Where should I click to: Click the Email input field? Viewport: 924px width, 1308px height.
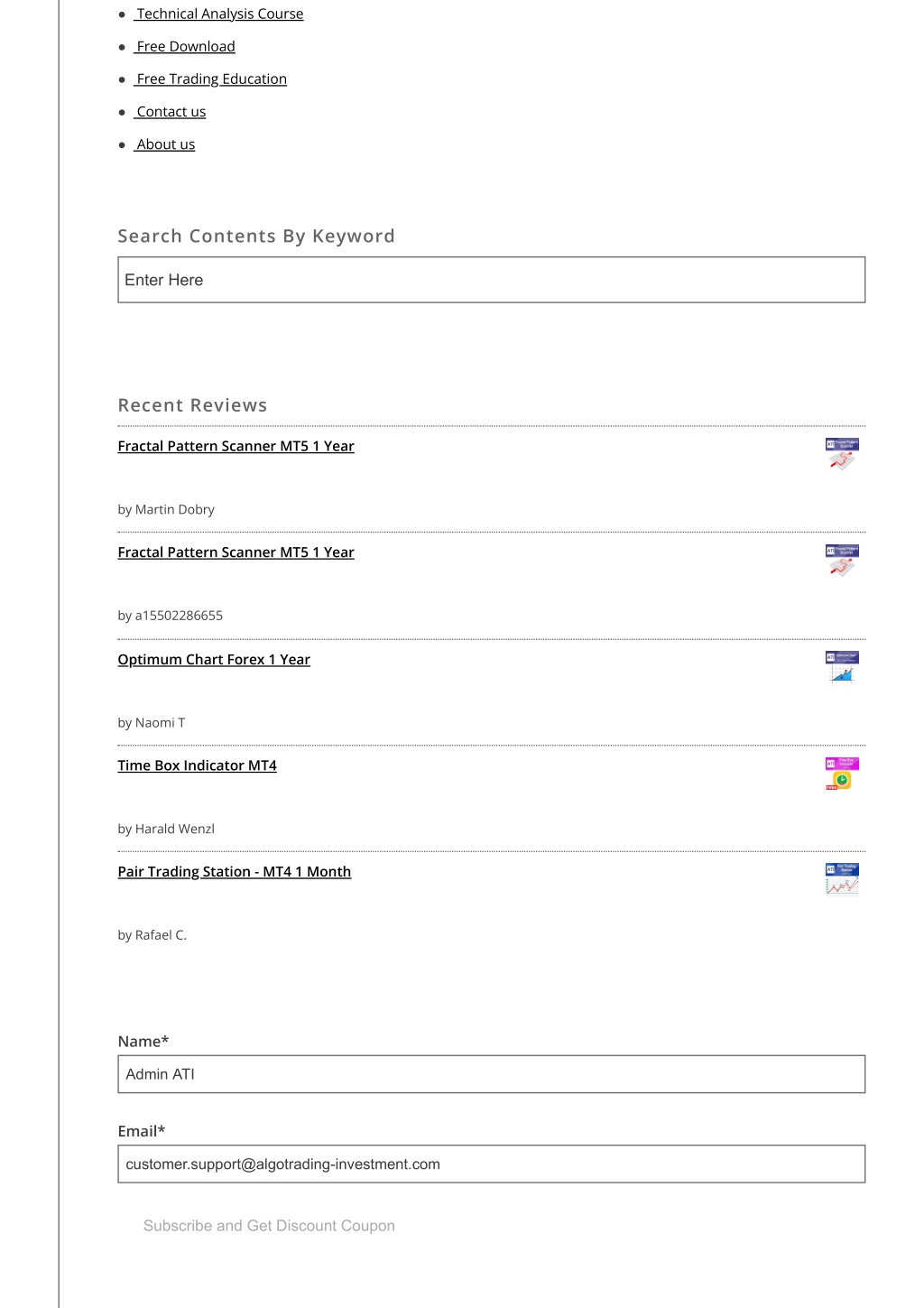point(492,1164)
